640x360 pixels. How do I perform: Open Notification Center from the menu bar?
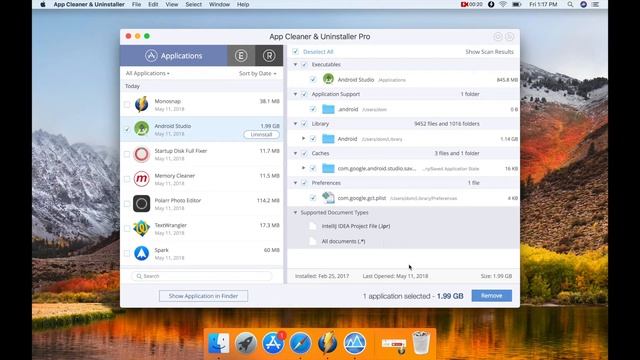[596, 4]
